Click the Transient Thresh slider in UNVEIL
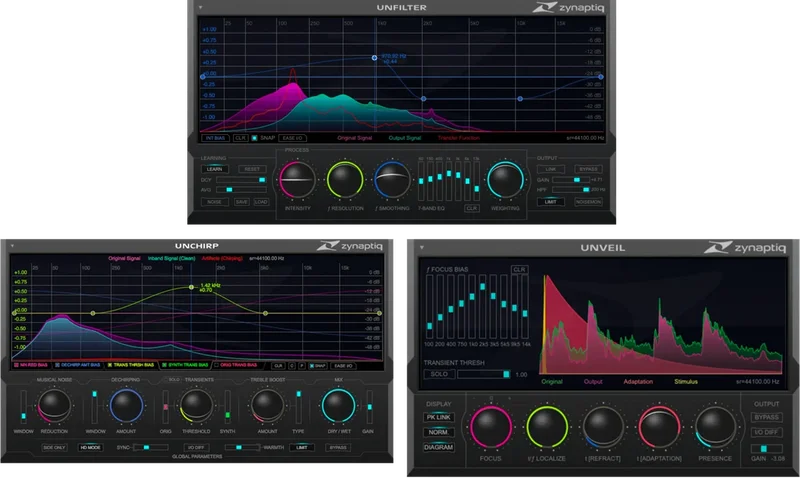Screen dimensions: 800x478 [x=484, y=374]
